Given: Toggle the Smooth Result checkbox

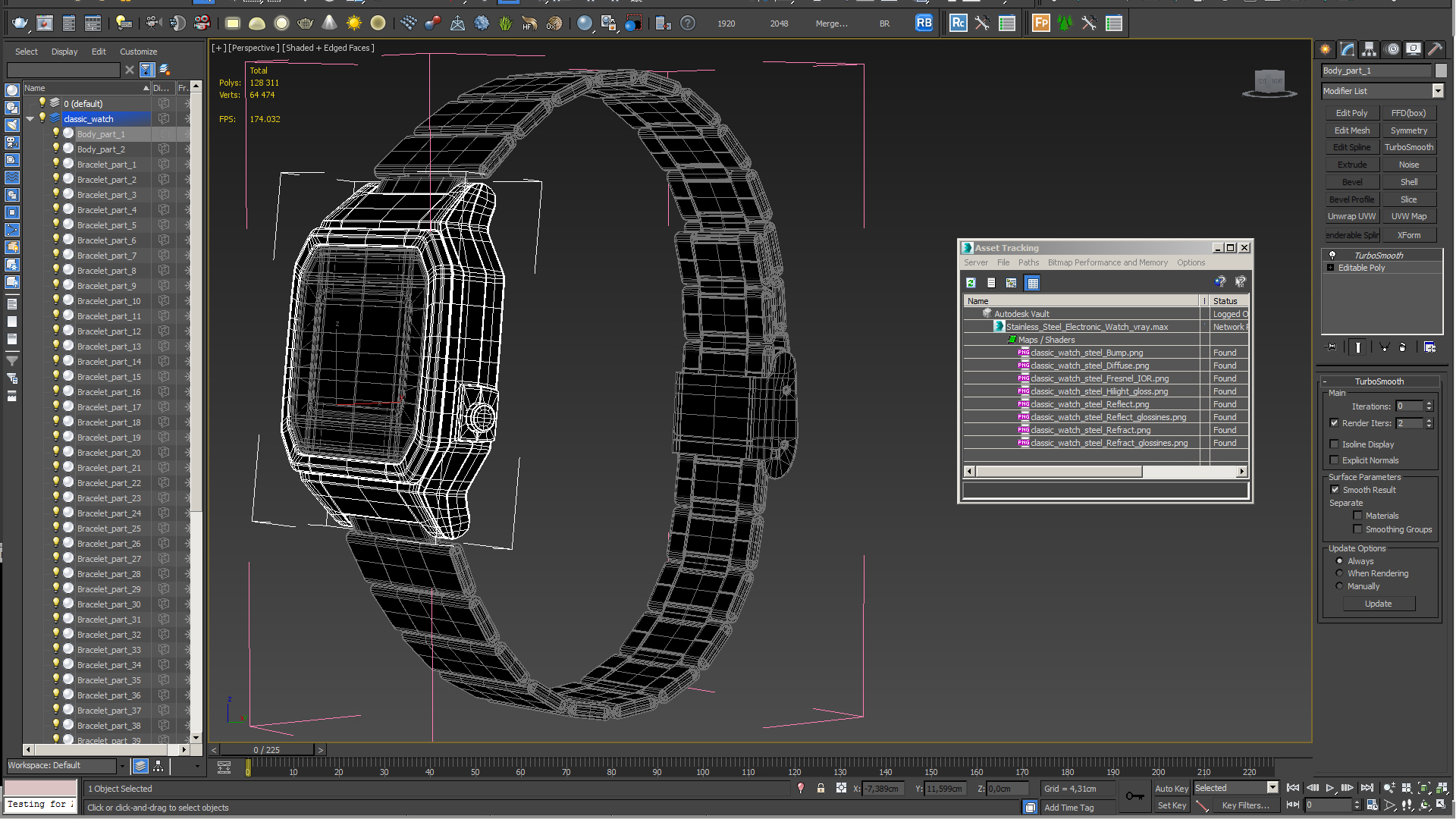Looking at the screenshot, I should pyautogui.click(x=1335, y=490).
